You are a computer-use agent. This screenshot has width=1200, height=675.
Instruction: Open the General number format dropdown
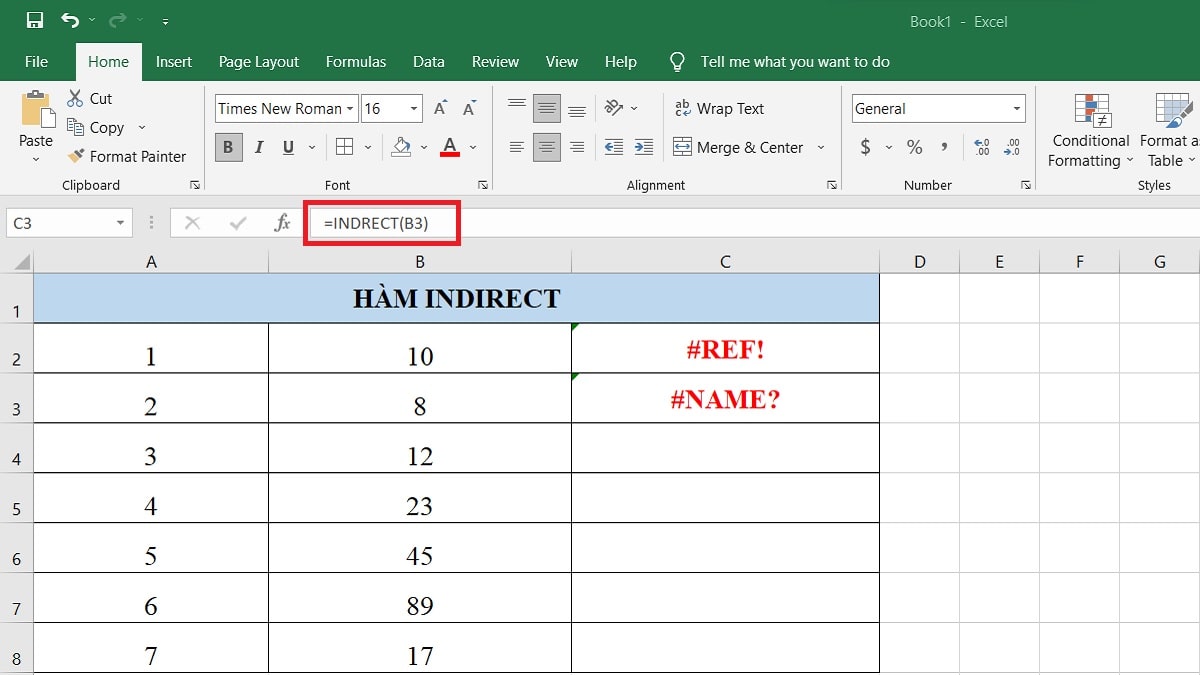[1017, 109]
